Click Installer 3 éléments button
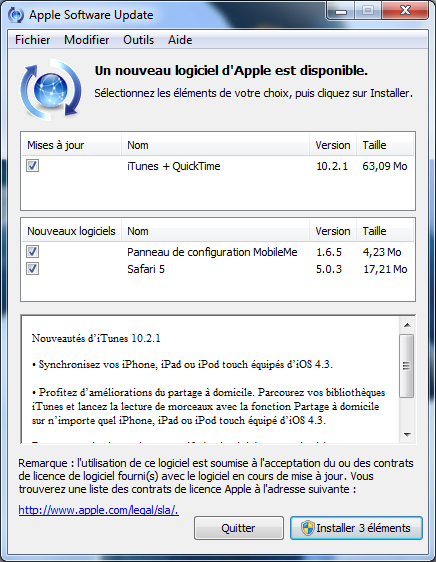The image size is (436, 562). click(x=356, y=528)
